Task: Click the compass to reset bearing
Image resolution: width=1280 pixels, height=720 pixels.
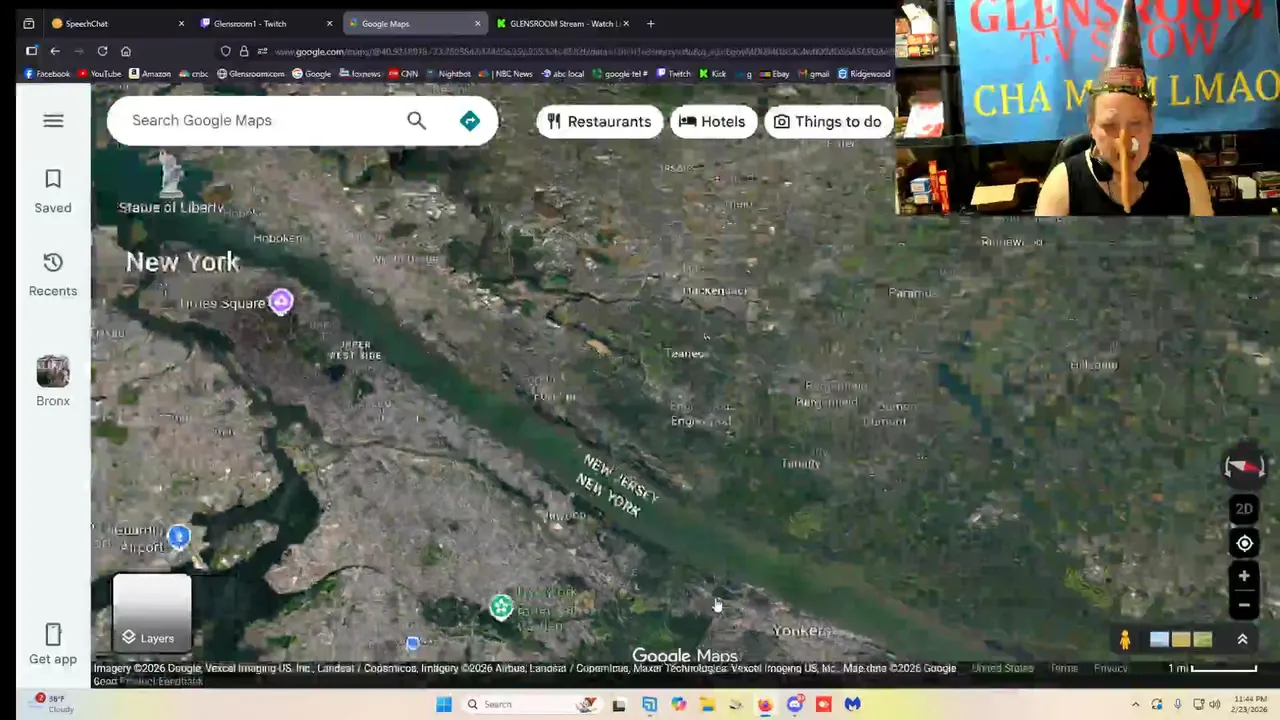Action: tap(1244, 467)
